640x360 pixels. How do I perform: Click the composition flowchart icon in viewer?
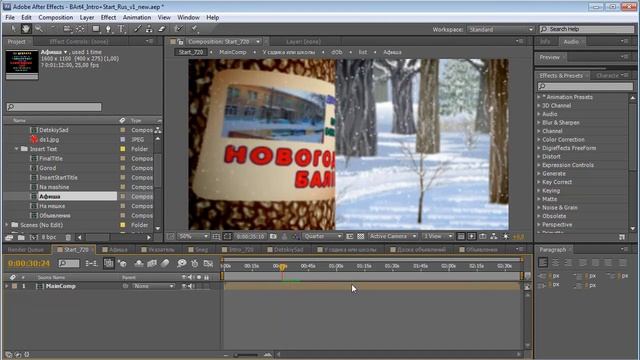point(494,236)
